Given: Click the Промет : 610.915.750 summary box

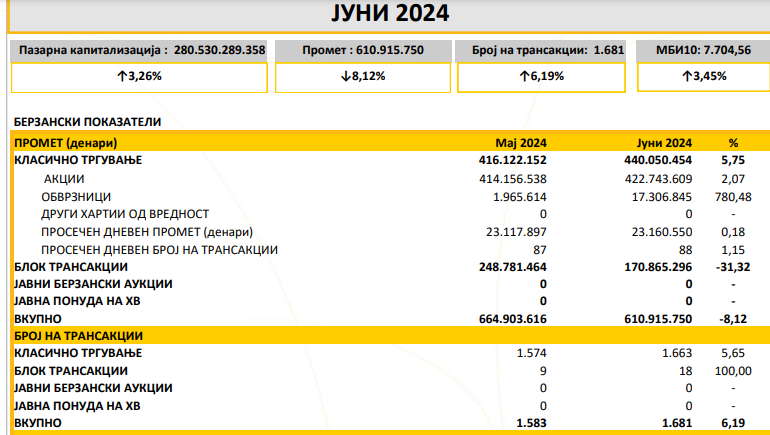Looking at the screenshot, I should pos(363,49).
